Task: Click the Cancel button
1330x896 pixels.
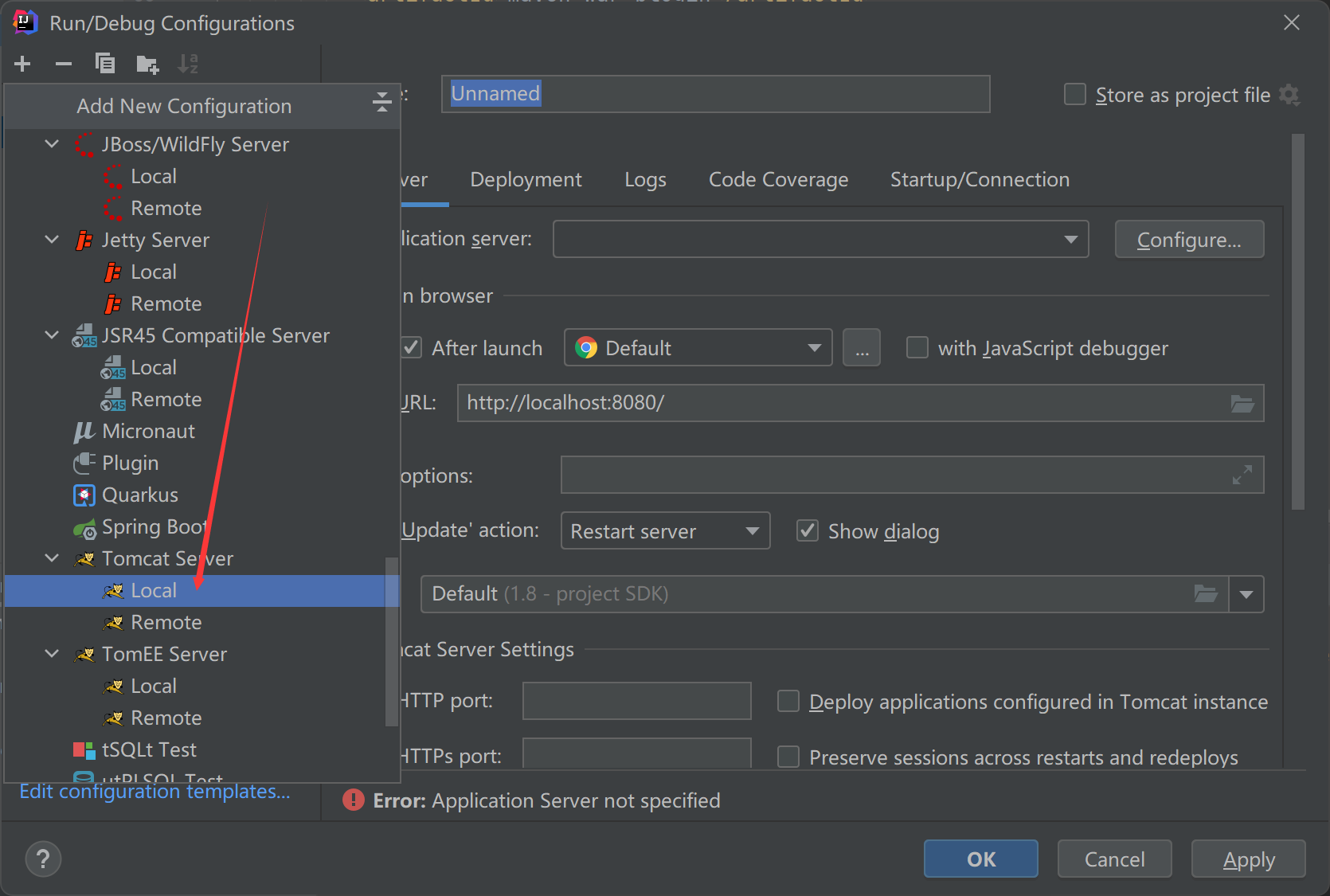Action: pyautogui.click(x=1114, y=859)
